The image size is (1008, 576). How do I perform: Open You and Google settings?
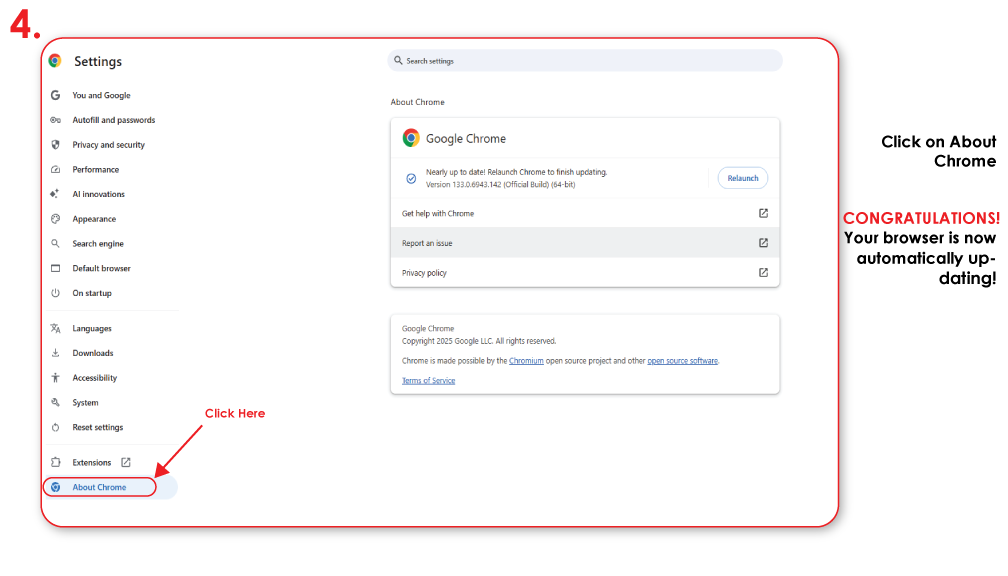pyautogui.click(x=102, y=95)
